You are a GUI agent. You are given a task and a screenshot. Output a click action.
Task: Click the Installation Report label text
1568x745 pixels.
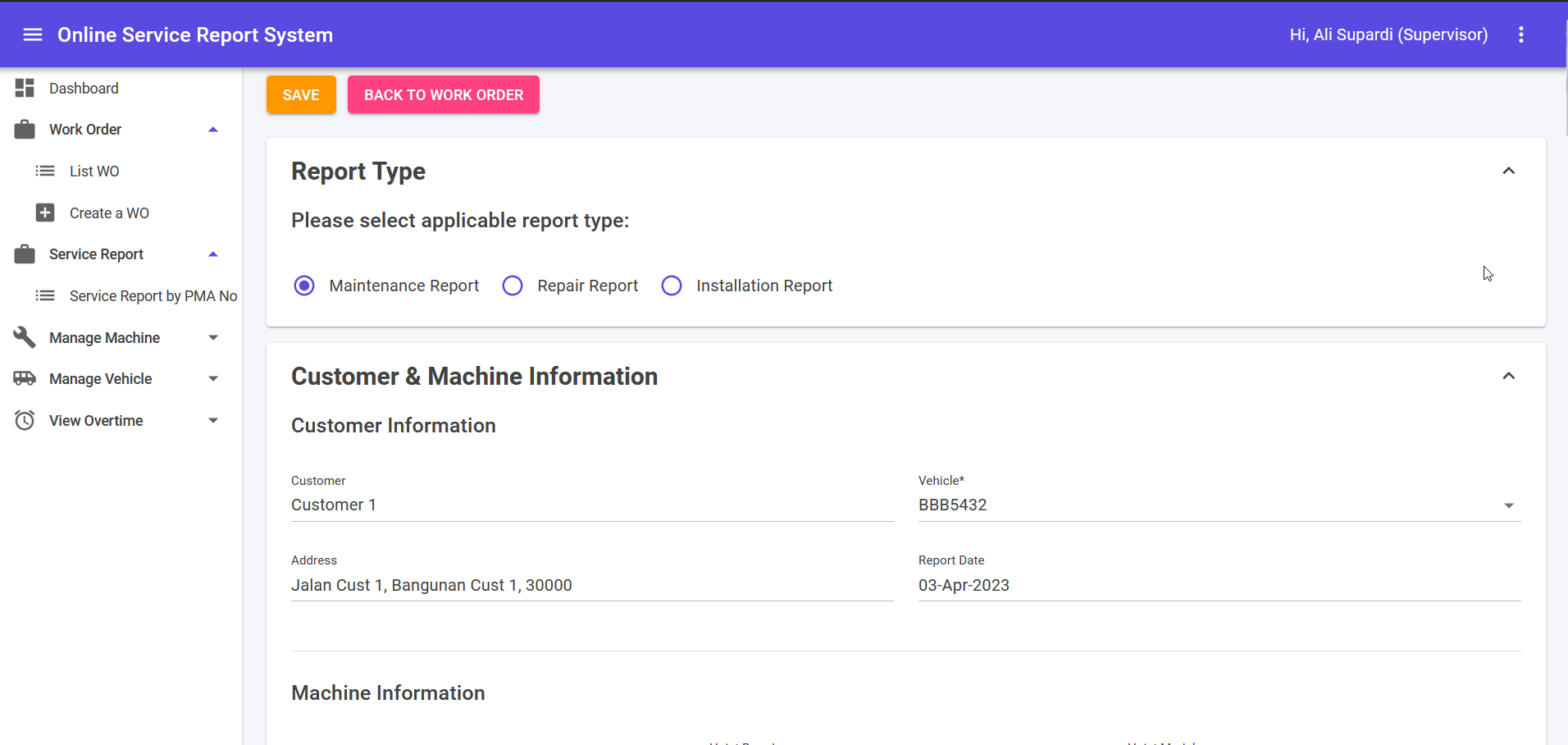(764, 286)
